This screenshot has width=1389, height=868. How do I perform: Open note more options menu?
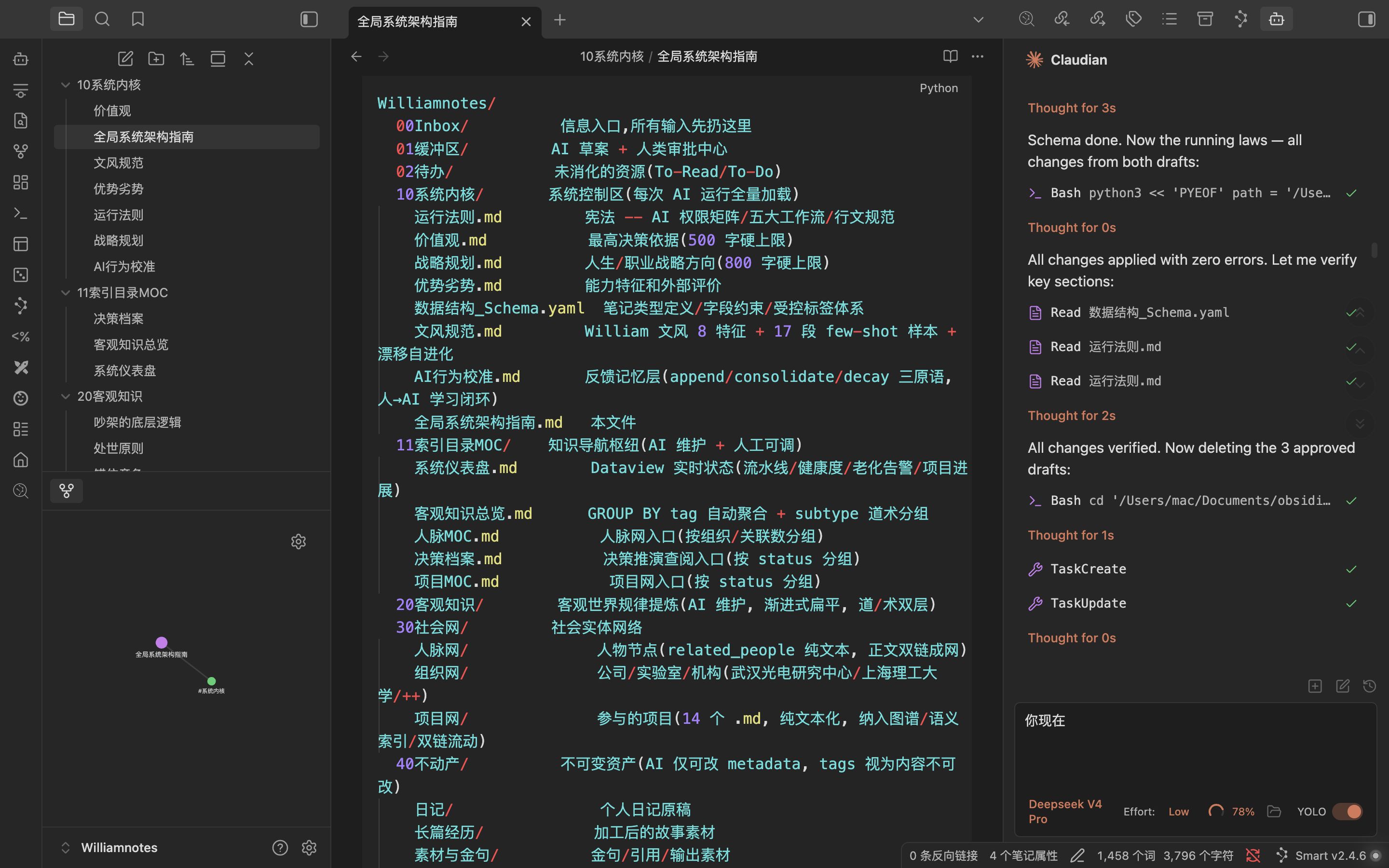coord(978,56)
